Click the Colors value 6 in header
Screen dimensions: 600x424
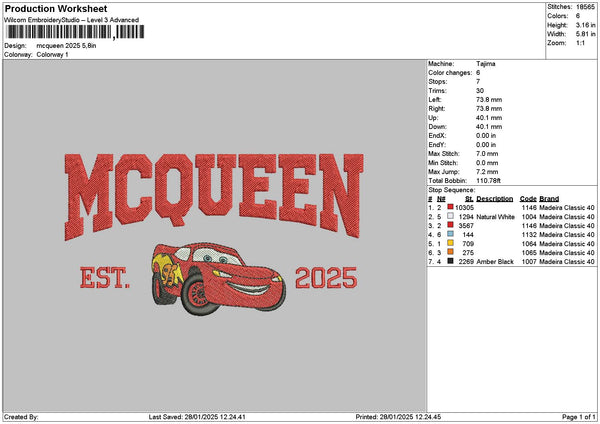tap(578, 16)
